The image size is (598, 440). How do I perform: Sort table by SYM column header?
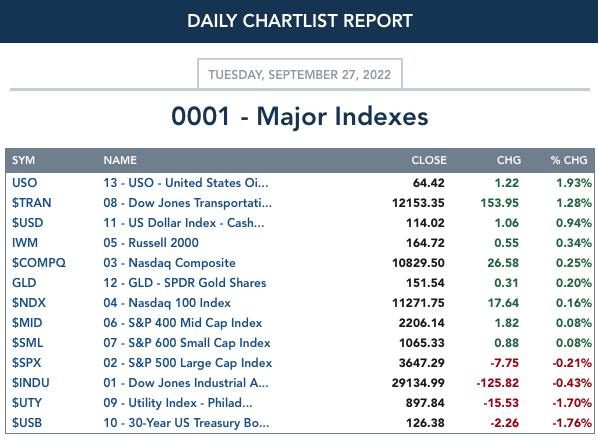(23, 160)
